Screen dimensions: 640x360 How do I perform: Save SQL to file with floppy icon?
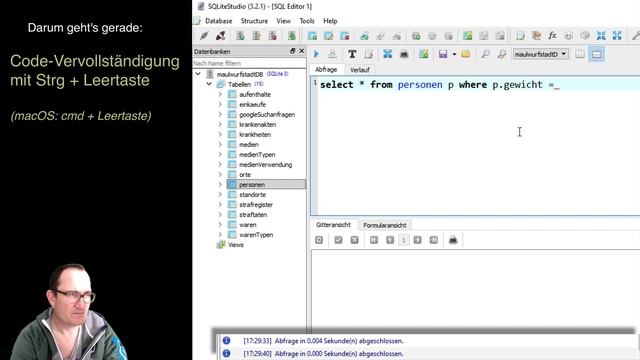[443, 54]
